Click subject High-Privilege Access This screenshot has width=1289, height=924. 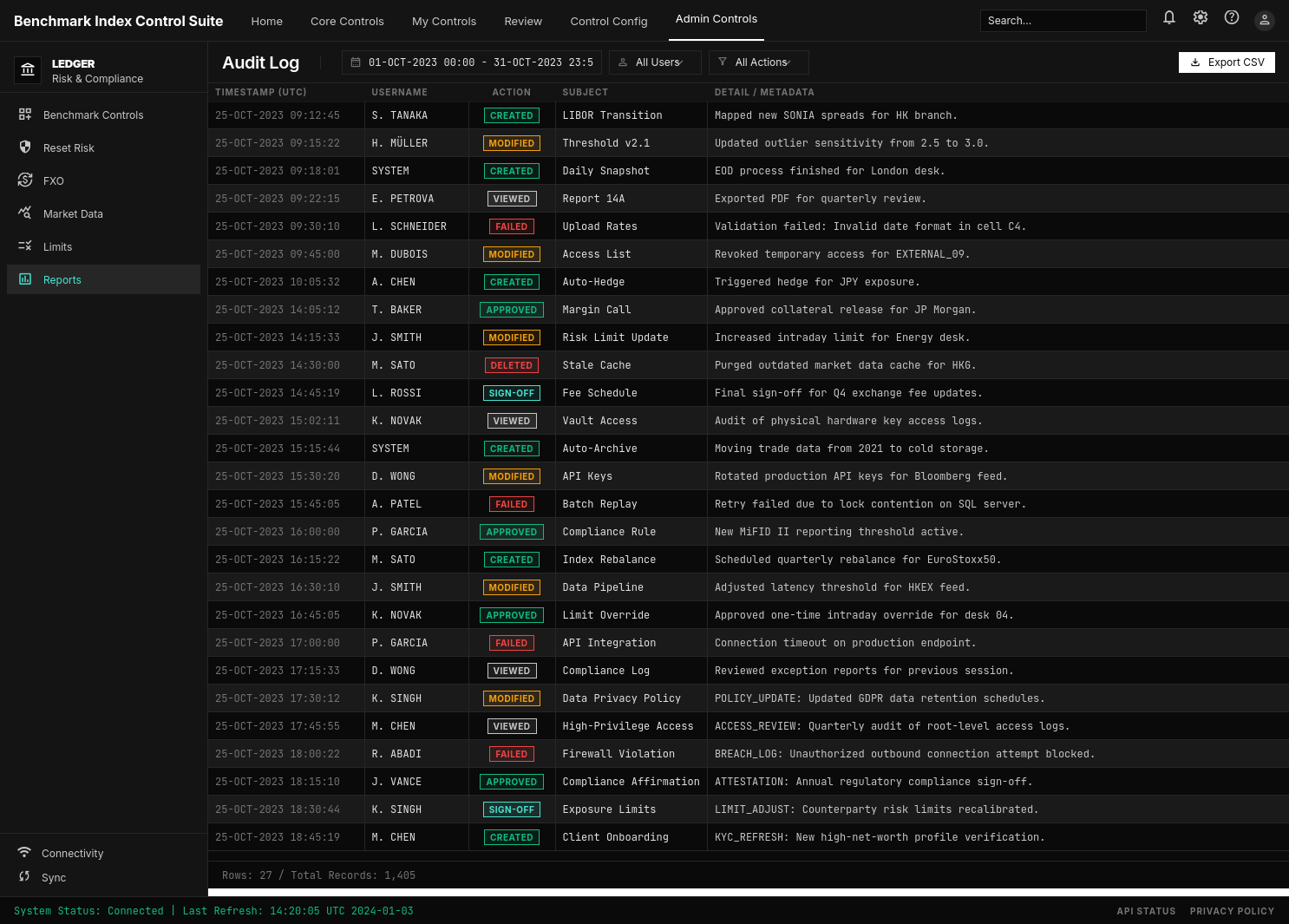(628, 726)
